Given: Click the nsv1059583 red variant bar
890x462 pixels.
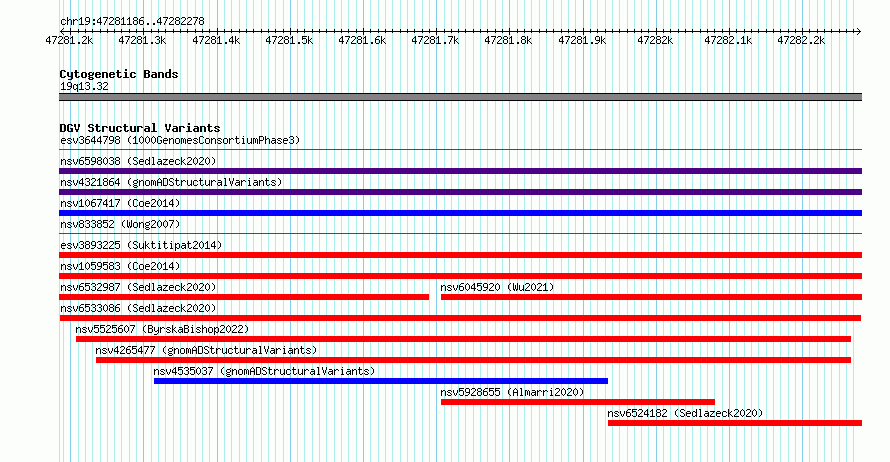Looking at the screenshot, I should click(x=460, y=276).
